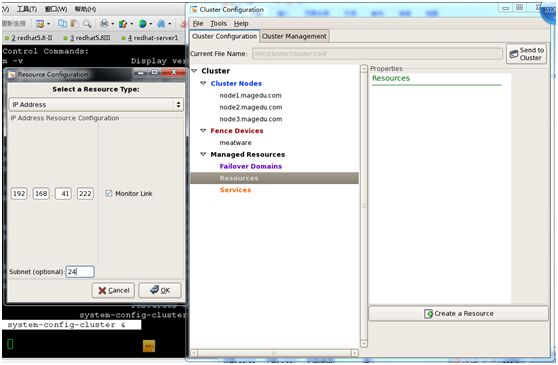Image resolution: width=558 pixels, height=365 pixels.
Task: Click the Create a Resource button
Action: 458,314
